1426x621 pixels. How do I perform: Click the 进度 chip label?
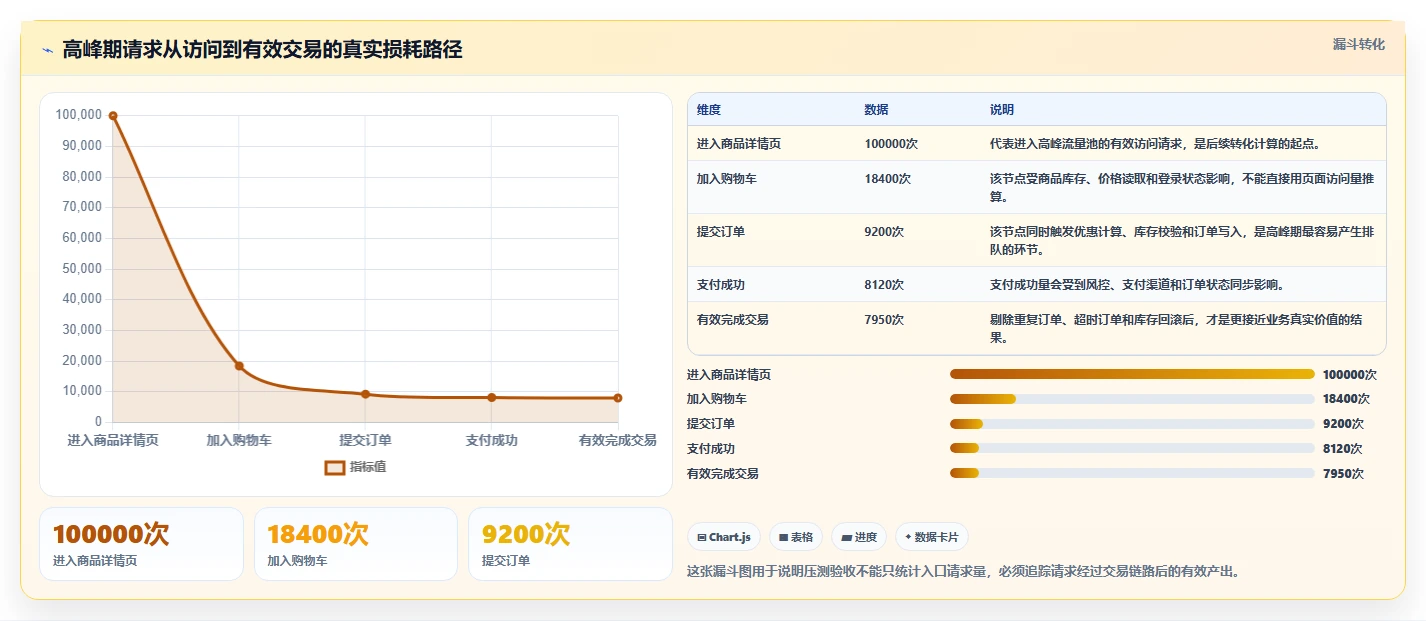coord(866,538)
